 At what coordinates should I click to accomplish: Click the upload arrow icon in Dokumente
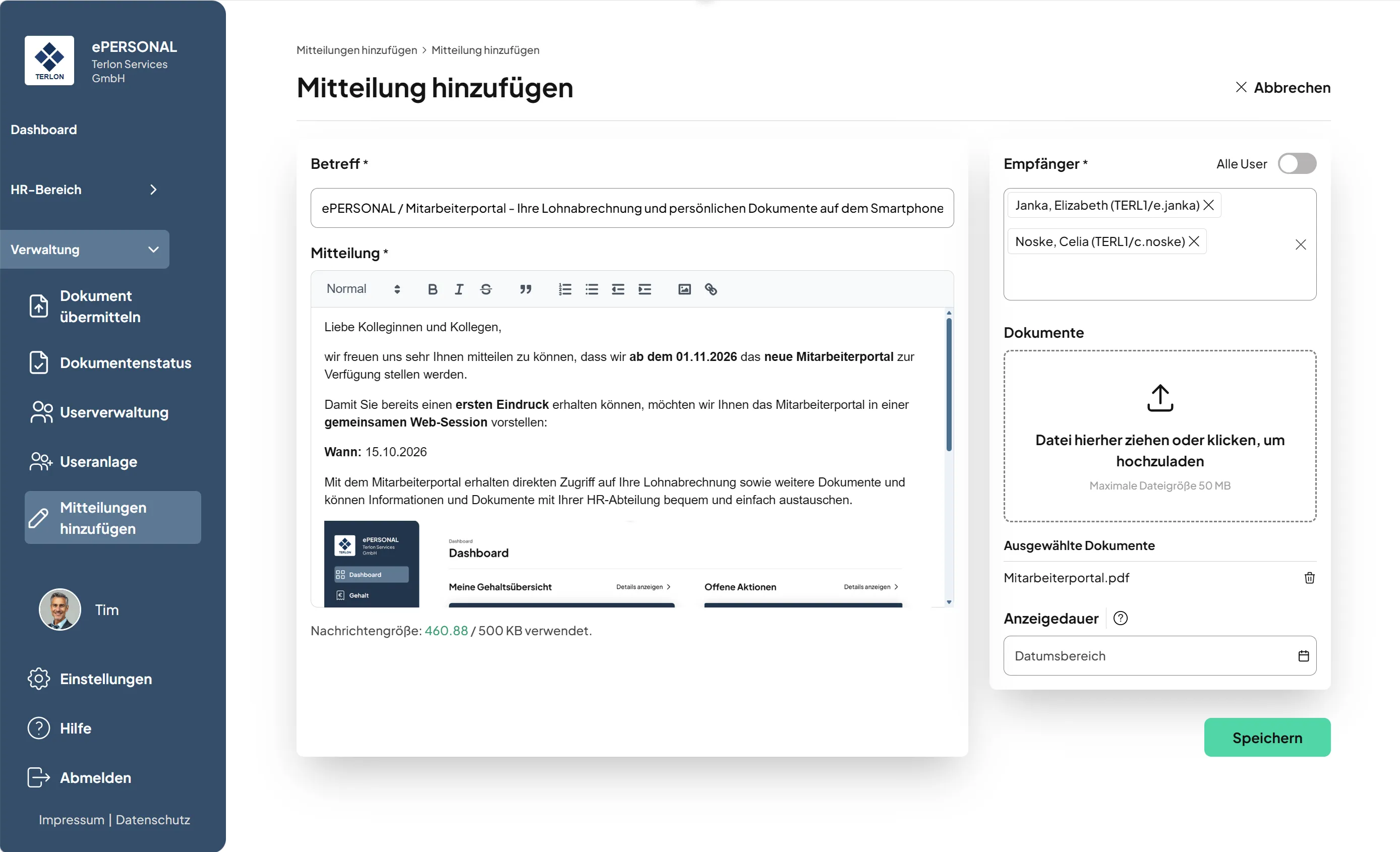(x=1159, y=398)
